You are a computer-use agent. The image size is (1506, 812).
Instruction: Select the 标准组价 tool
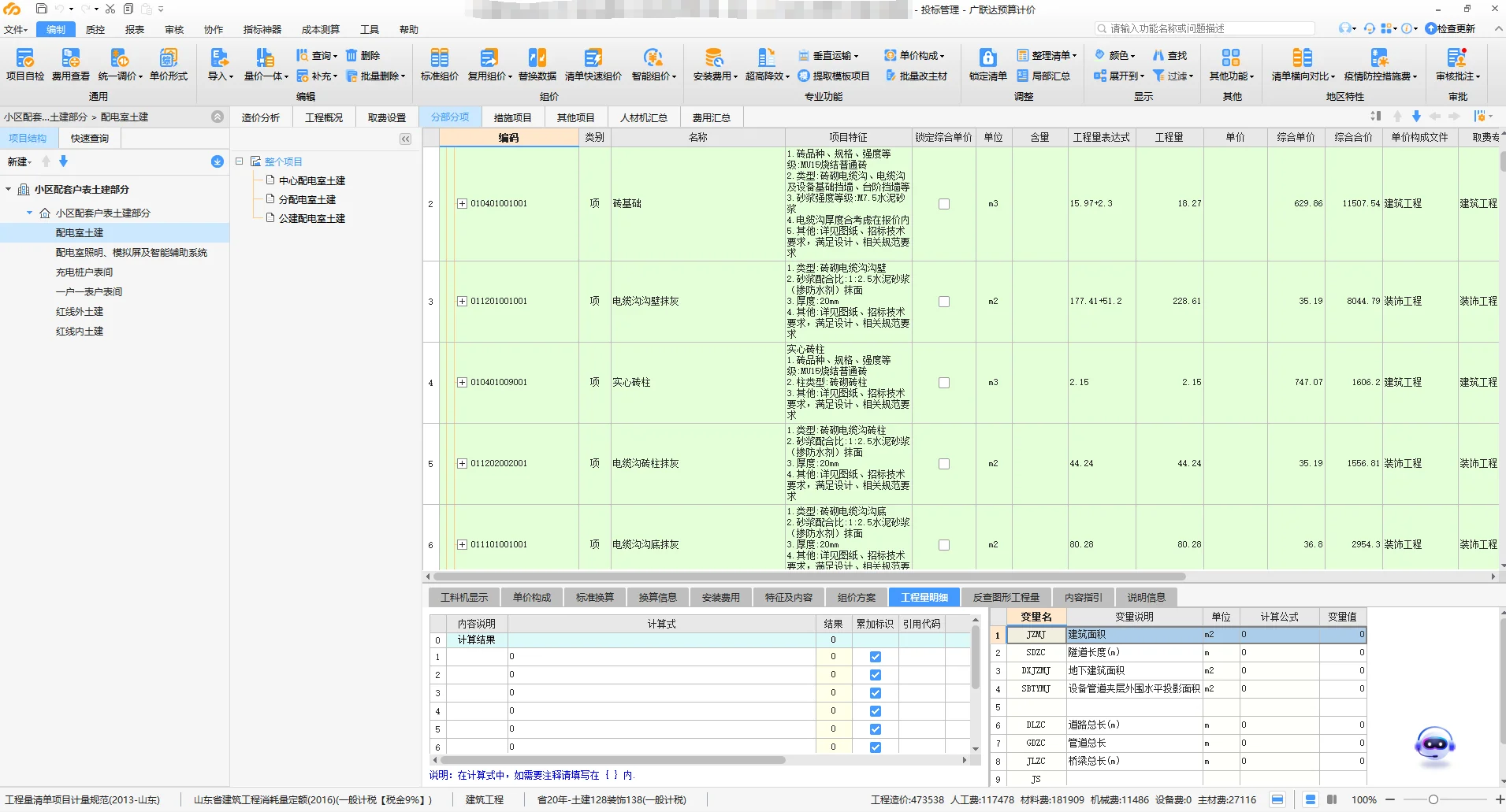point(440,64)
